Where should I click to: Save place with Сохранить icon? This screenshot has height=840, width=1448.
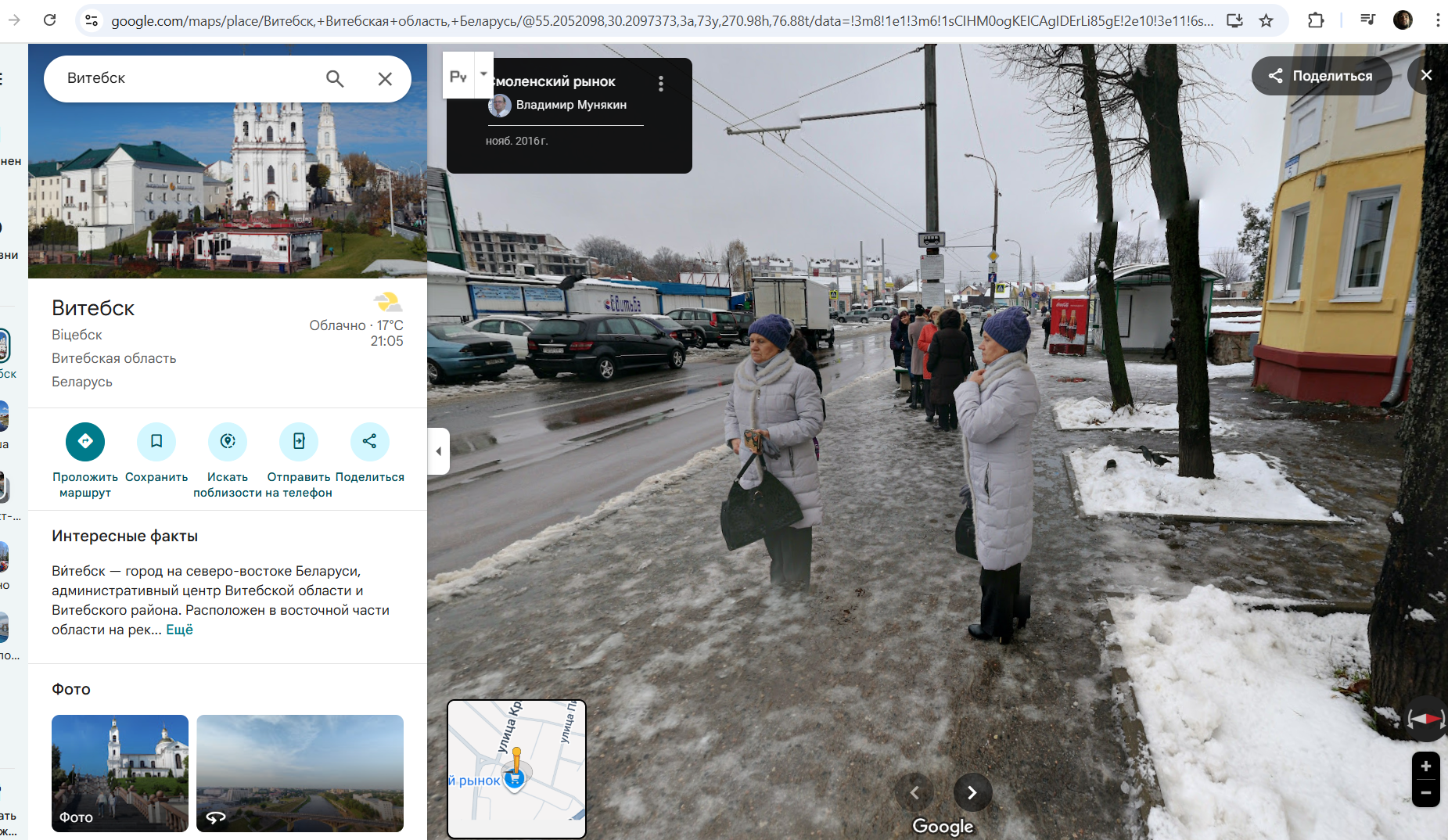(x=156, y=442)
